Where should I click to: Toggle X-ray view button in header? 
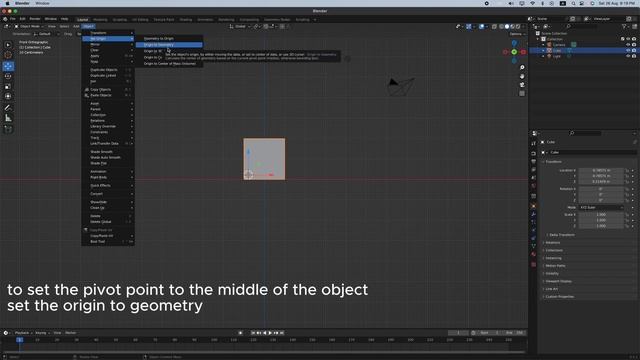[x=494, y=27]
